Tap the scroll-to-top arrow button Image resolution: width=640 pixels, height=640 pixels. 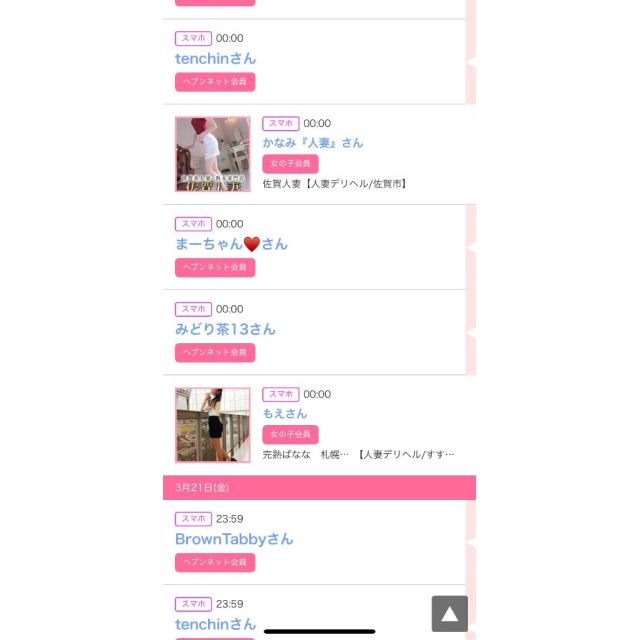tap(449, 613)
